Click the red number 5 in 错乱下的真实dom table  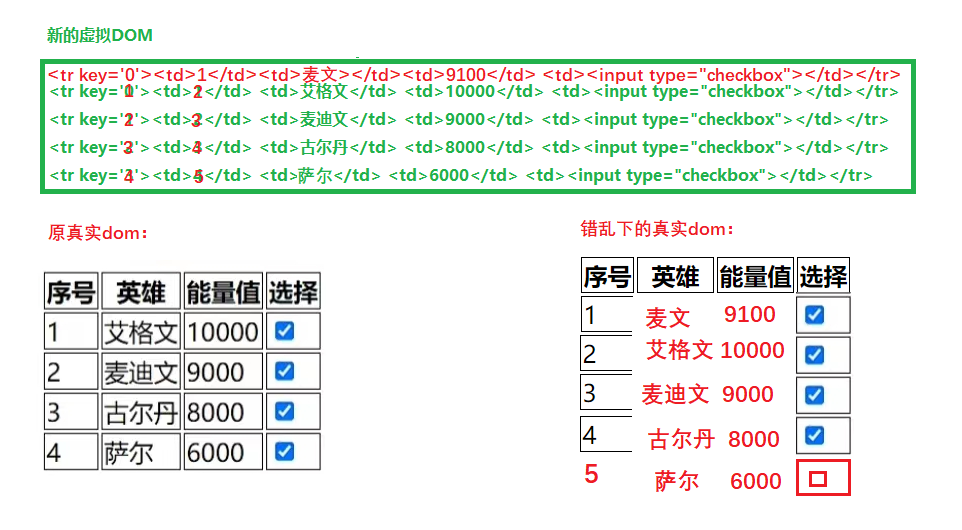[591, 474]
